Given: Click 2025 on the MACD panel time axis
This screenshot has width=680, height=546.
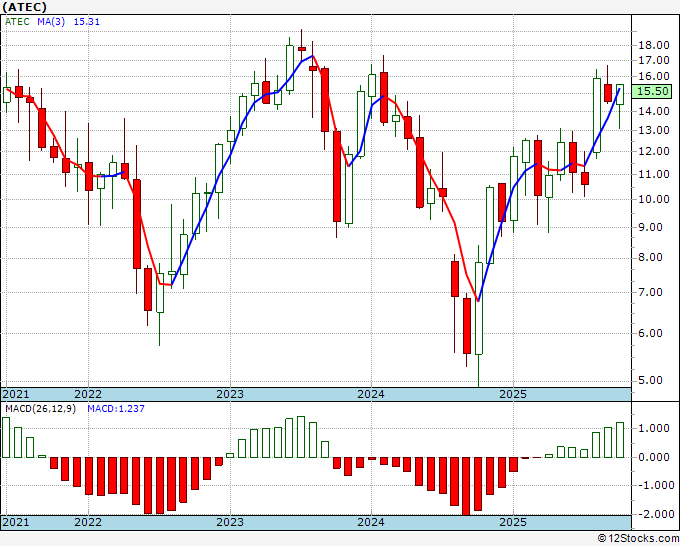Looking at the screenshot, I should [x=513, y=522].
